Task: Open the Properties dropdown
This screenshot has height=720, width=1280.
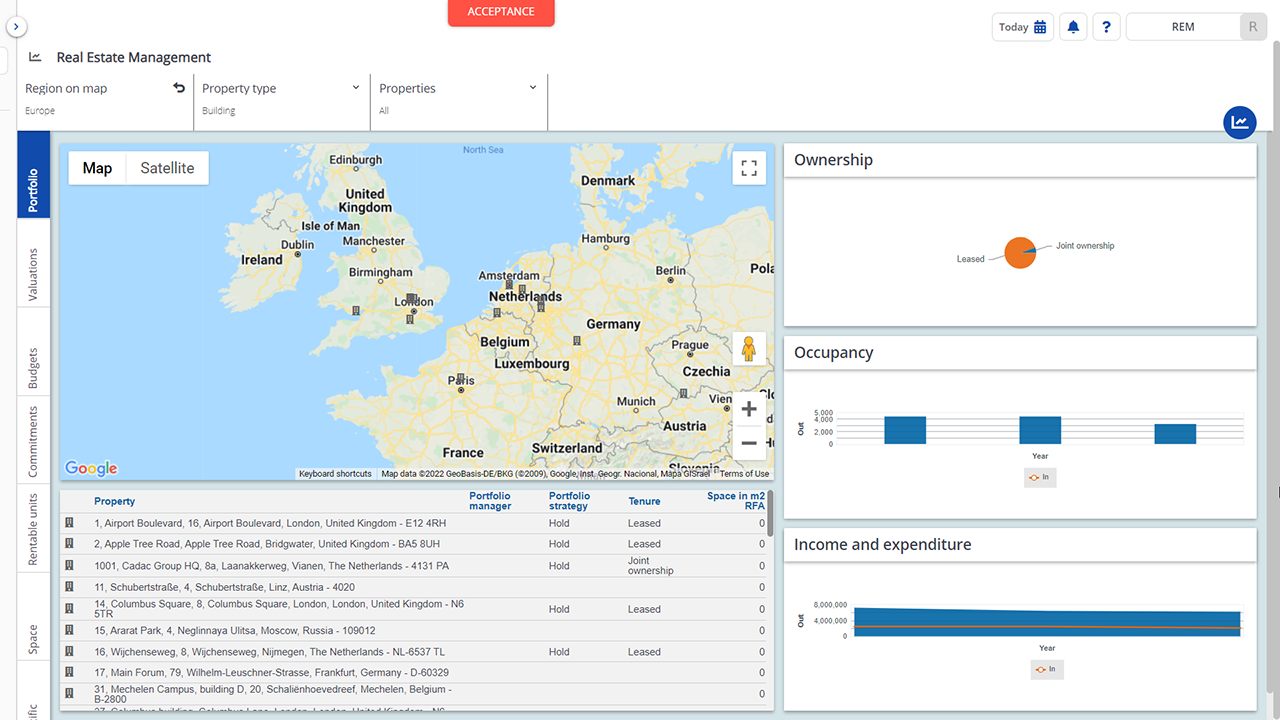Action: tap(532, 88)
